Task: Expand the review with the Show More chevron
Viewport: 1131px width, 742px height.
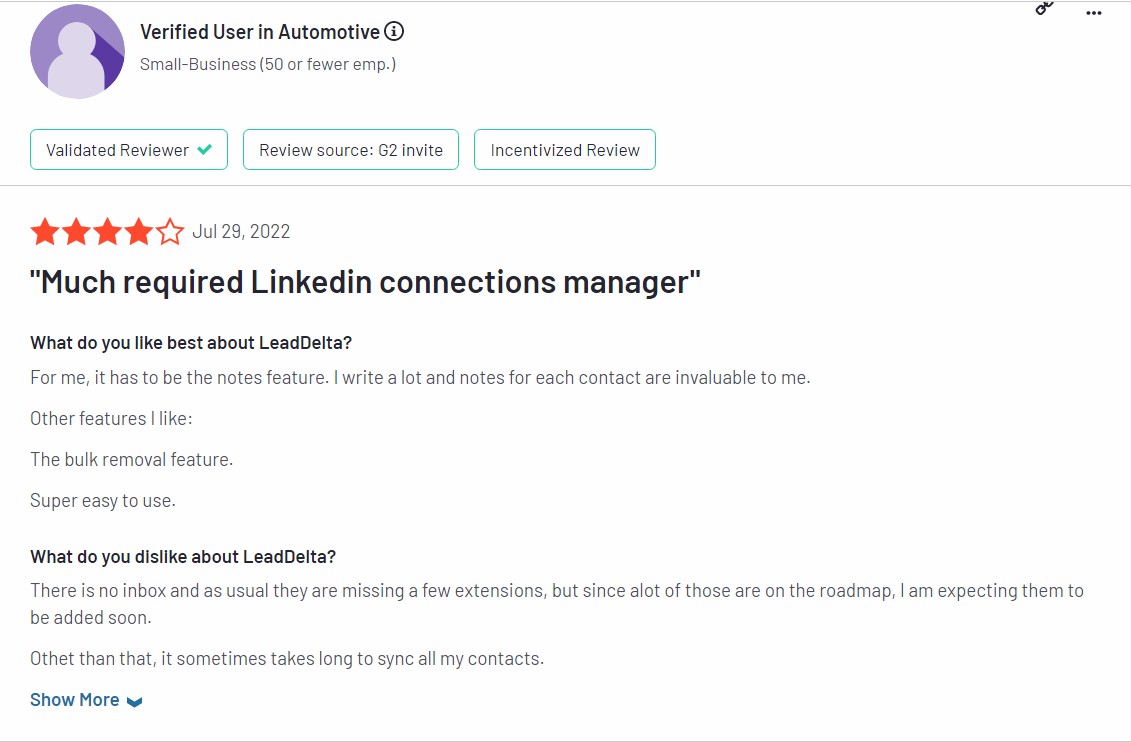Action: coord(133,699)
